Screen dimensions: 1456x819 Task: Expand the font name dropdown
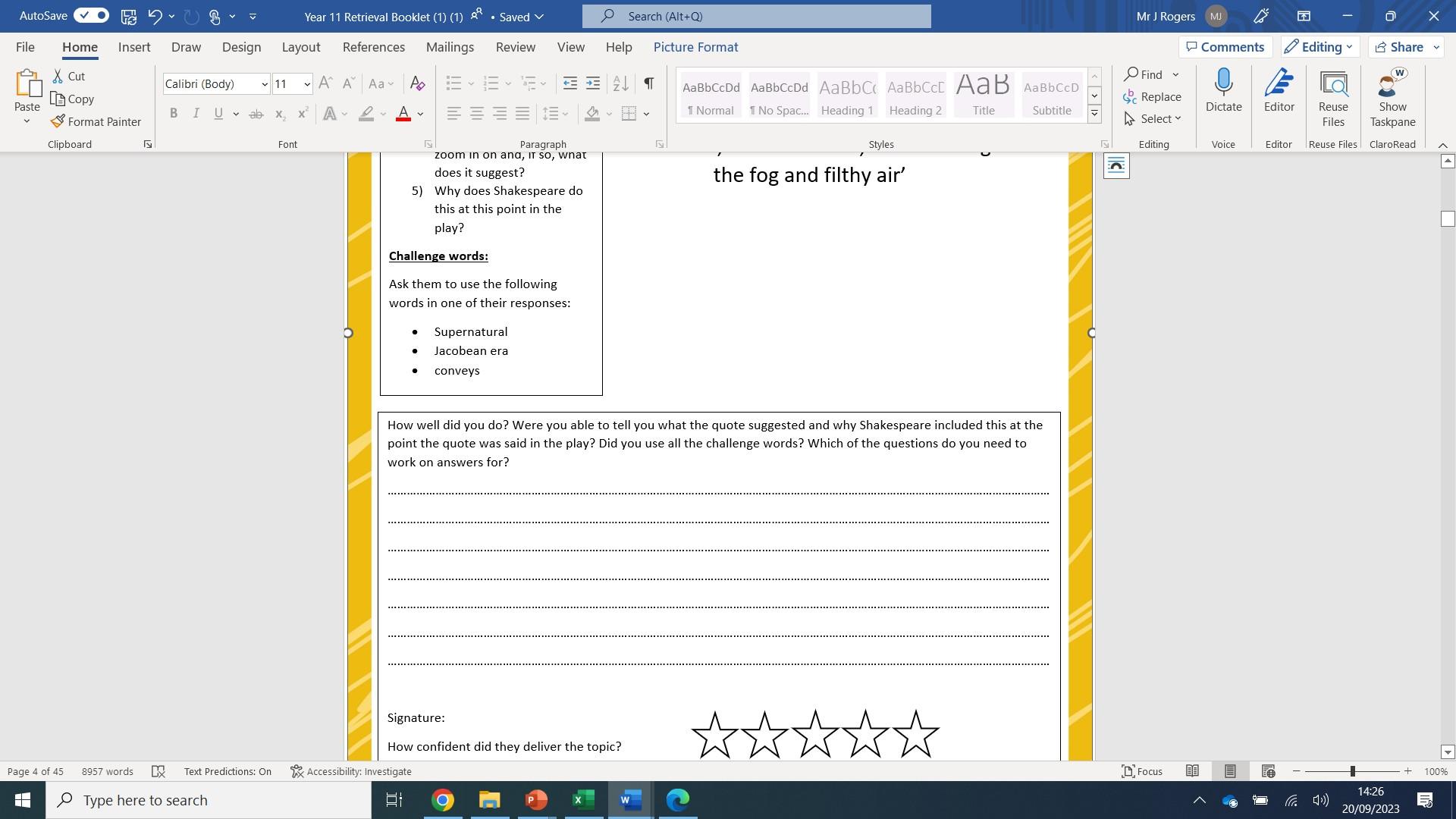(x=264, y=84)
